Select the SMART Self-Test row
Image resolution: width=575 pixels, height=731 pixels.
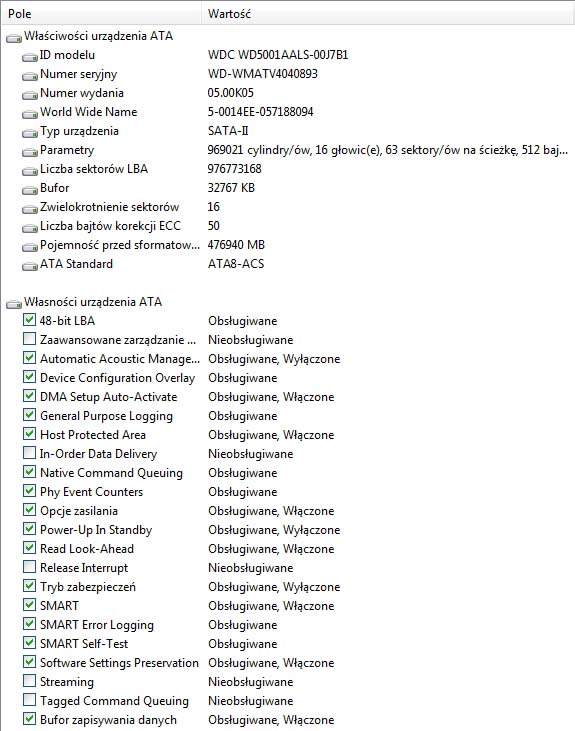[x=287, y=644]
